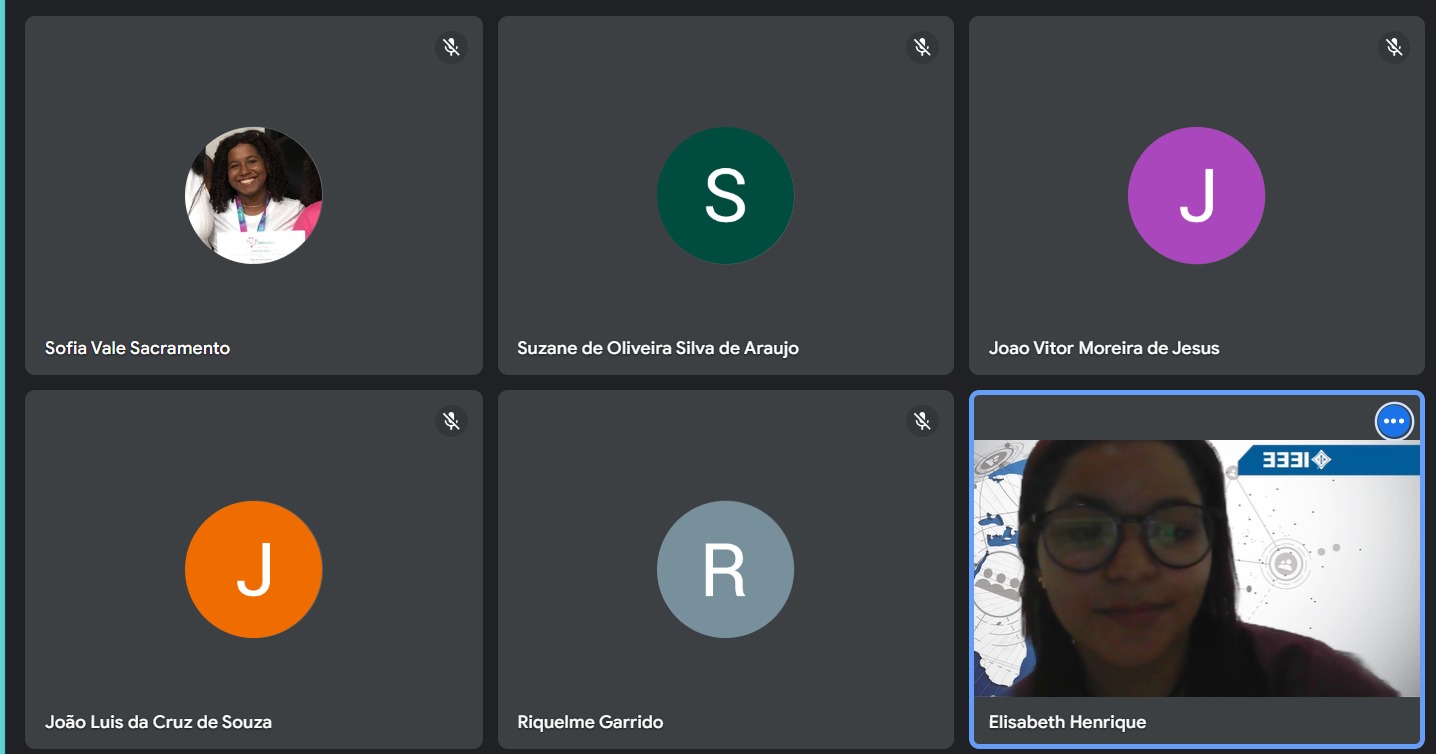This screenshot has height=754, width=1436.
Task: Click the purple J avatar
Action: (x=1196, y=196)
